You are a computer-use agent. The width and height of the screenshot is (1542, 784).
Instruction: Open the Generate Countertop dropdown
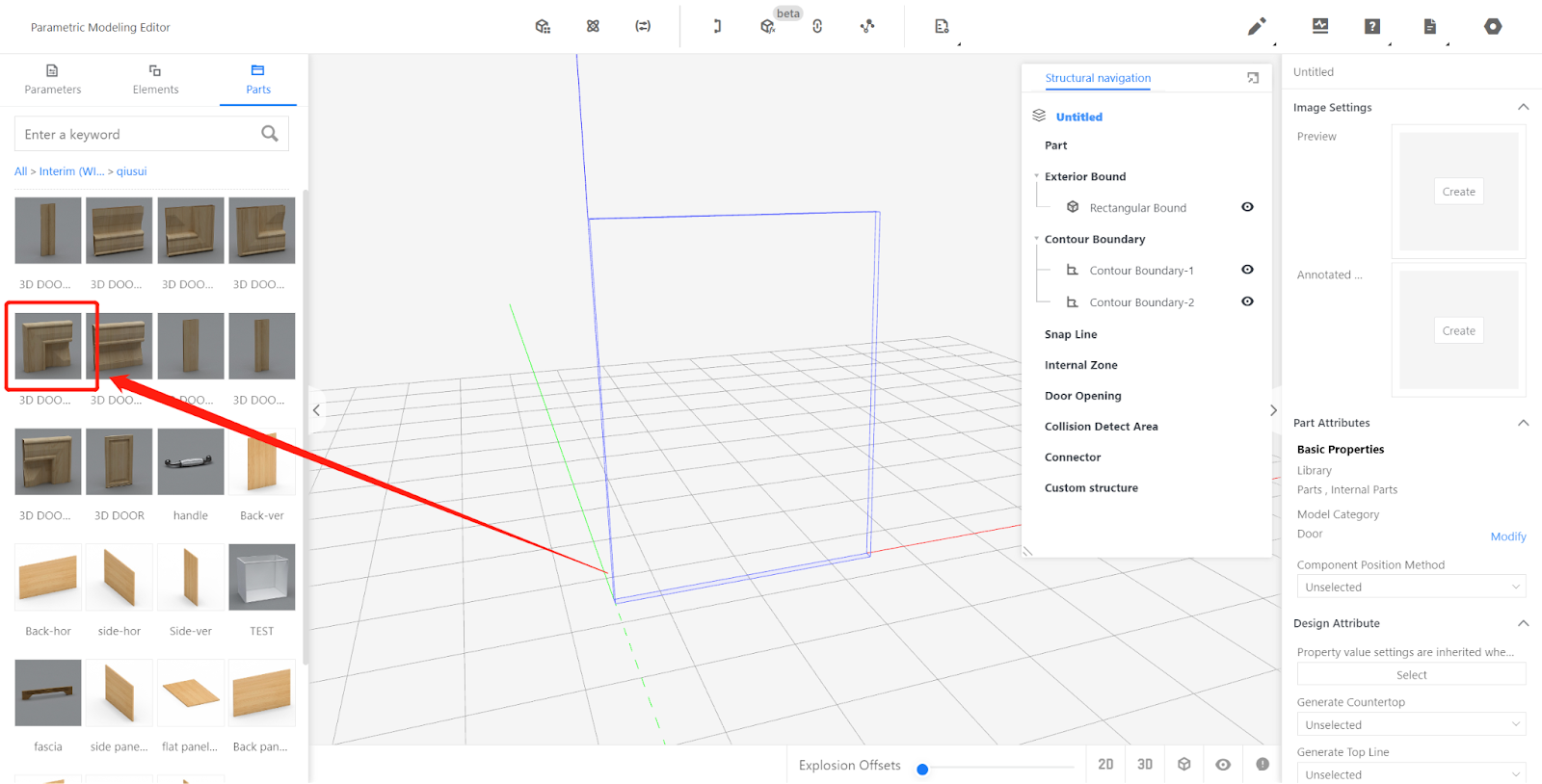coord(1410,724)
